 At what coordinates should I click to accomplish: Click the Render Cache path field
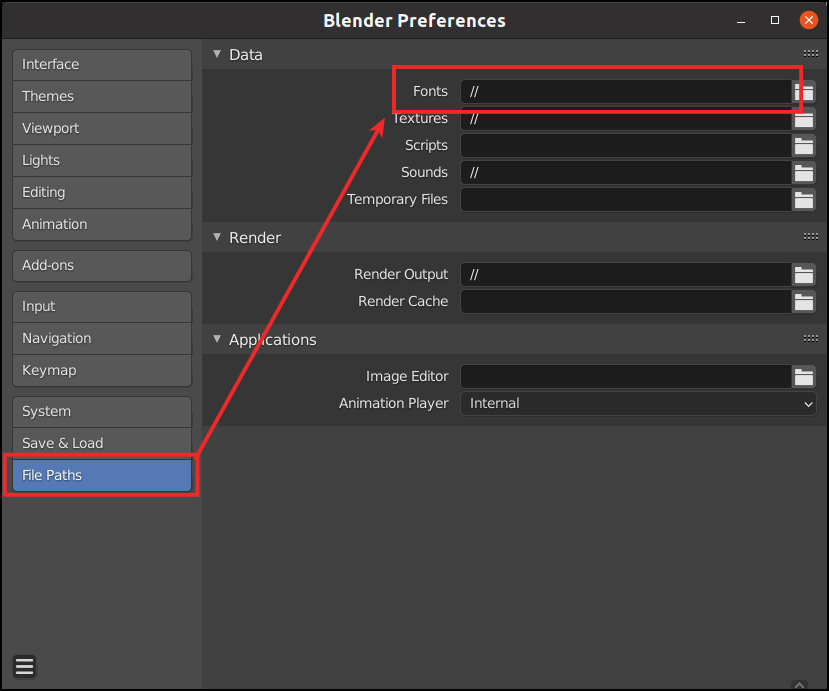[626, 302]
